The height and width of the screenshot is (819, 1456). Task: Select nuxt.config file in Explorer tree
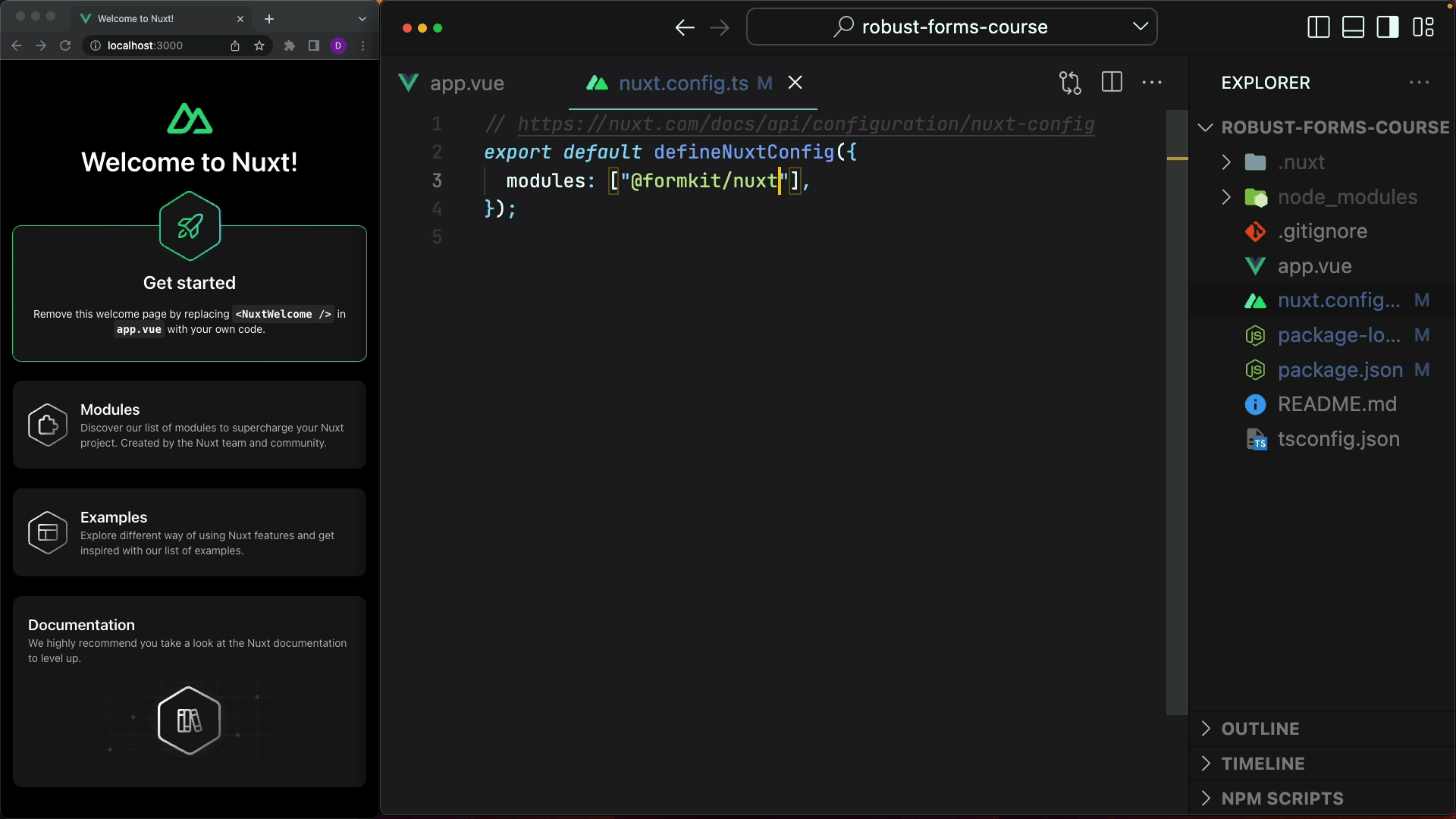[x=1323, y=300]
